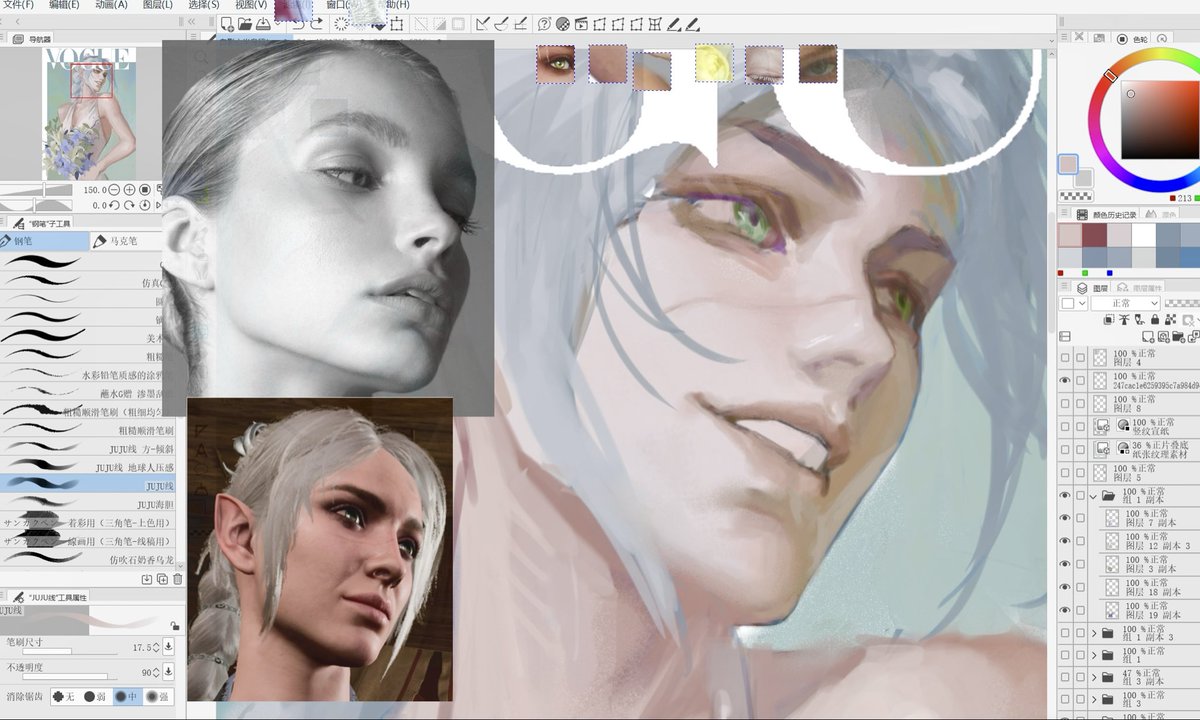Viewport: 1200px width, 720px height.
Task: Reset rotation in the navigator
Action: tap(145, 205)
